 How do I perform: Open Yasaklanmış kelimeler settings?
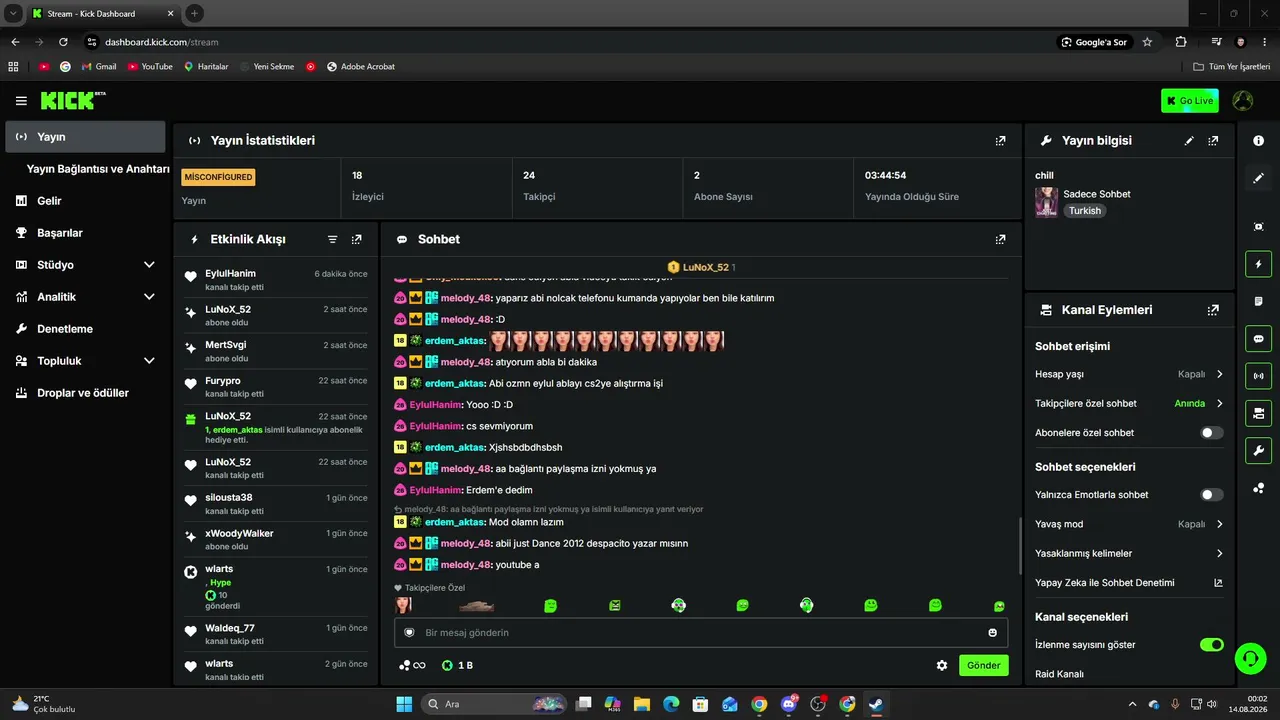[x=1129, y=553]
